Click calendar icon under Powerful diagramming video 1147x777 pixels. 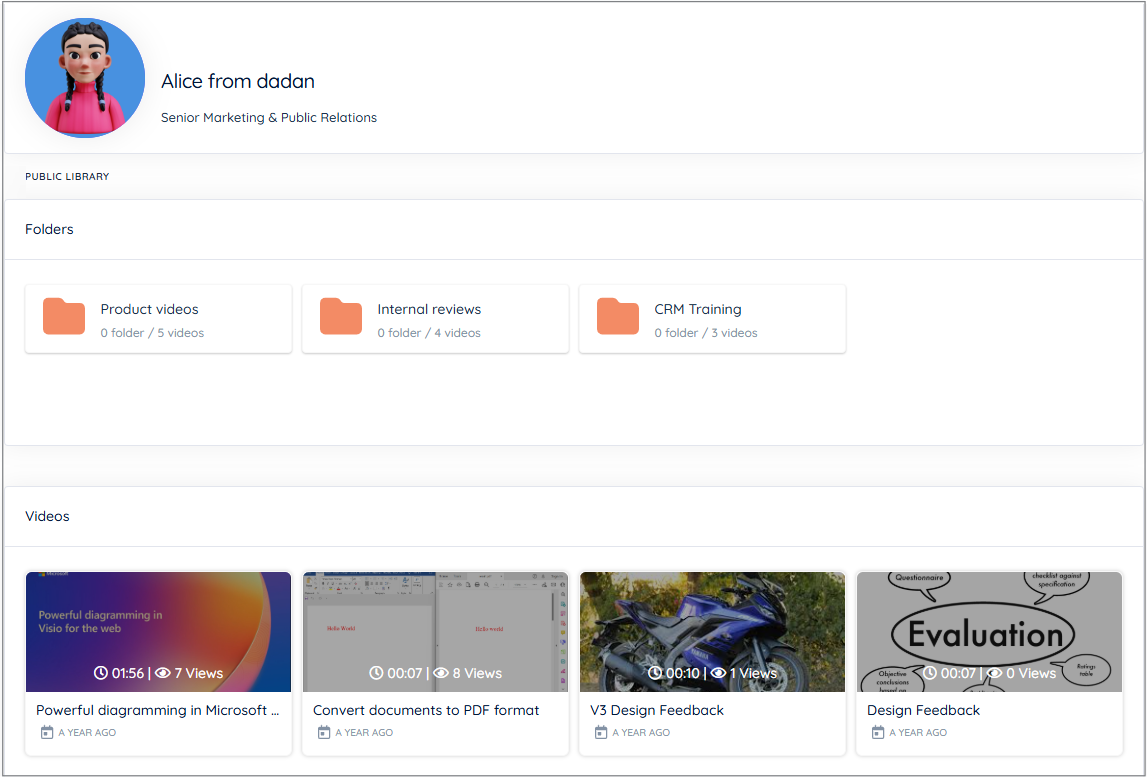[46, 733]
